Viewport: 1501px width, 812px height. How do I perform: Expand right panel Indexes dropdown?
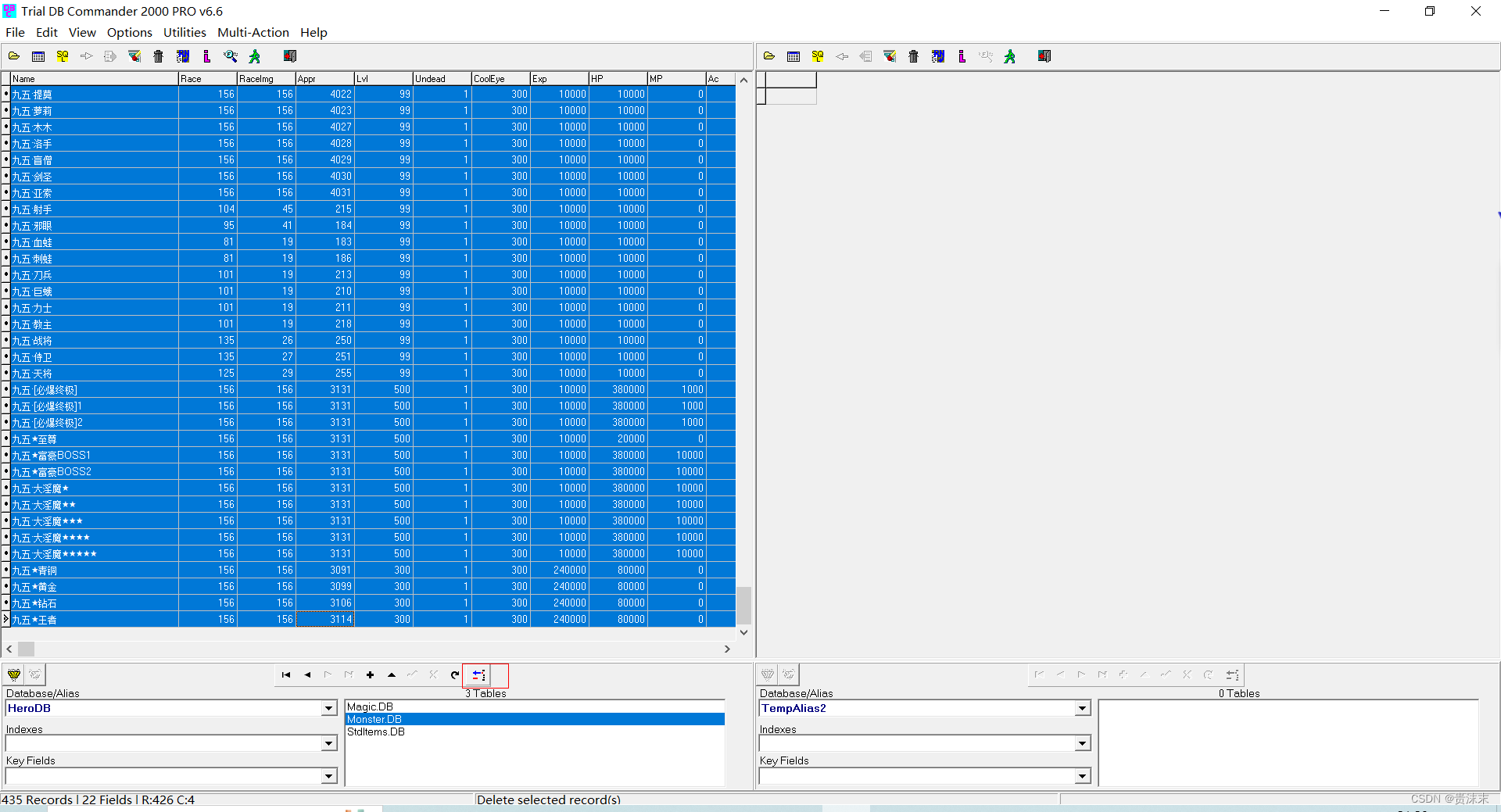point(1083,744)
